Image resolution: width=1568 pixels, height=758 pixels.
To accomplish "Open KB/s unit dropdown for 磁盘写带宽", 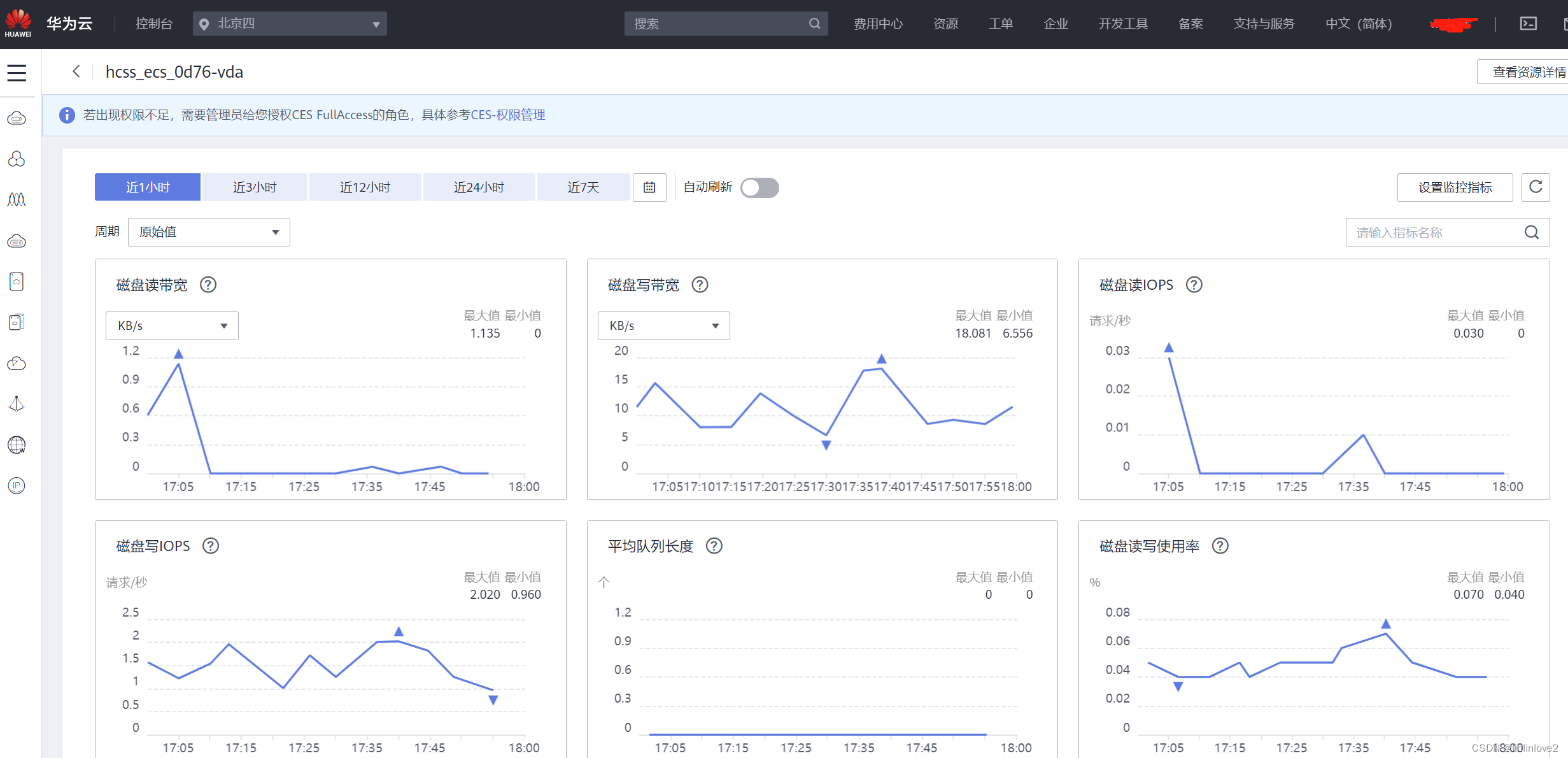I will [663, 325].
